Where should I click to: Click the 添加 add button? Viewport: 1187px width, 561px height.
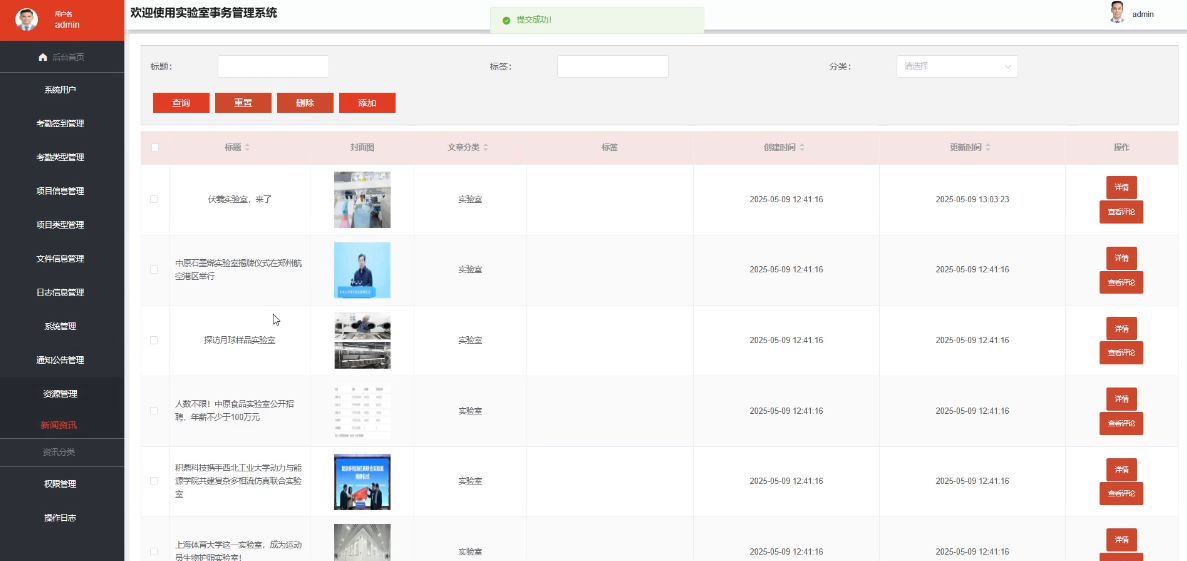(x=367, y=103)
